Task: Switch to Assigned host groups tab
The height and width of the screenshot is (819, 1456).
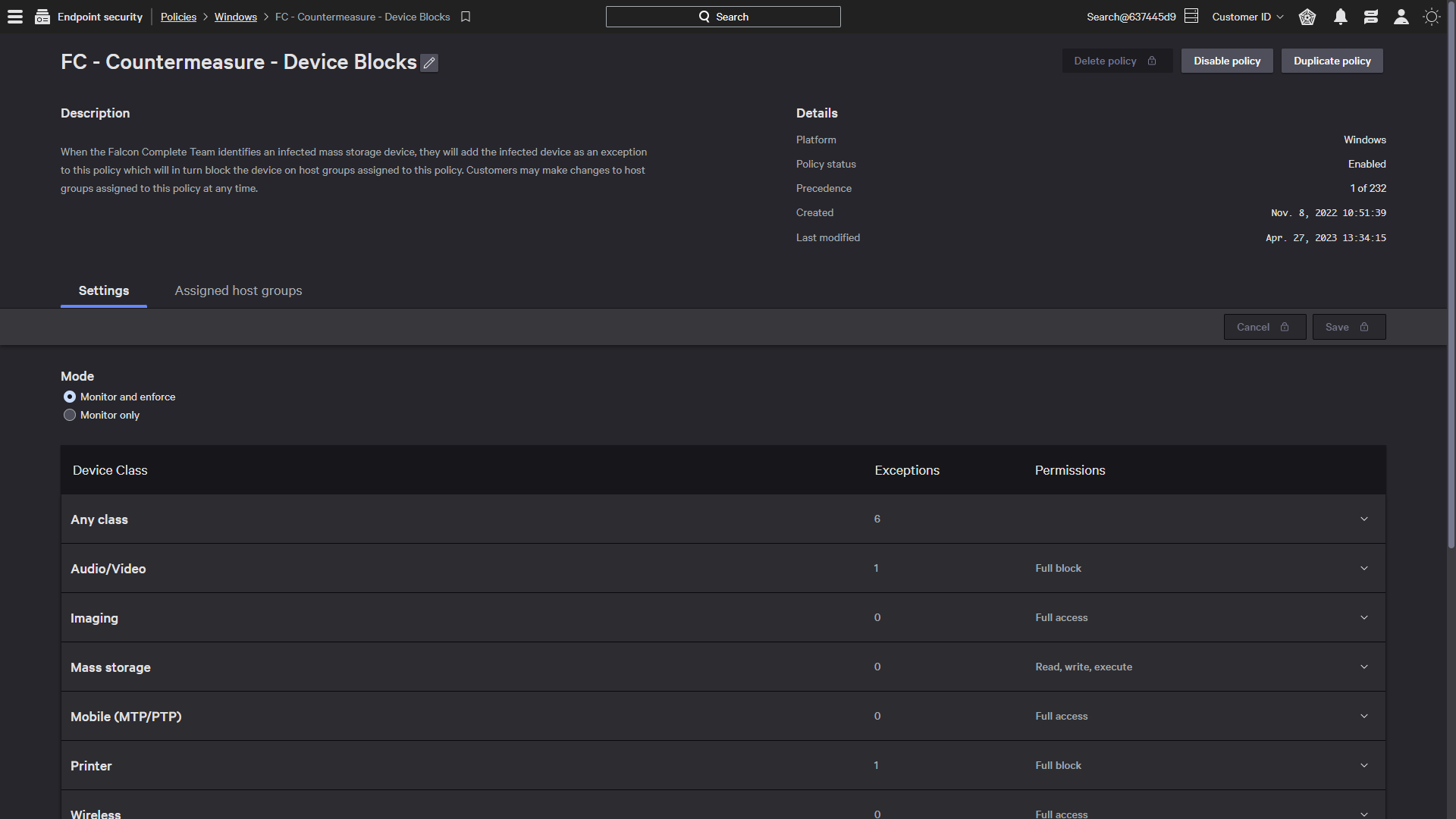Action: (x=238, y=290)
